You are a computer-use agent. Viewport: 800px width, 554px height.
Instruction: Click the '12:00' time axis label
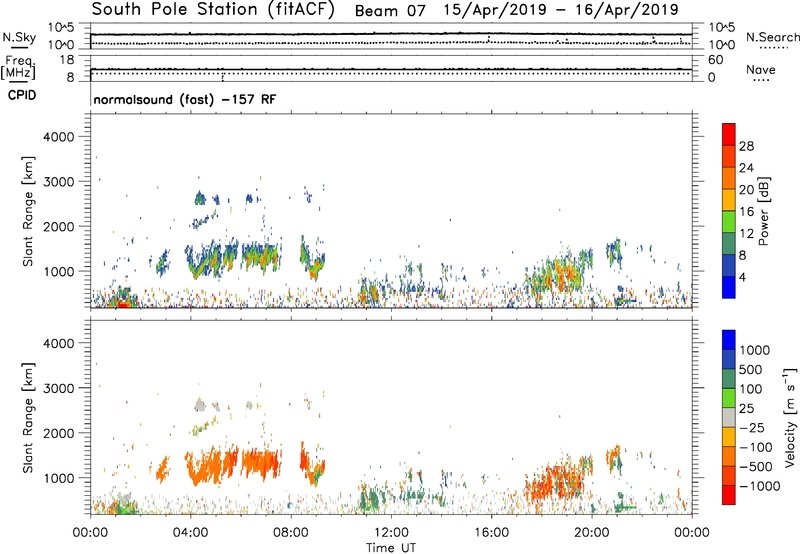click(x=391, y=533)
